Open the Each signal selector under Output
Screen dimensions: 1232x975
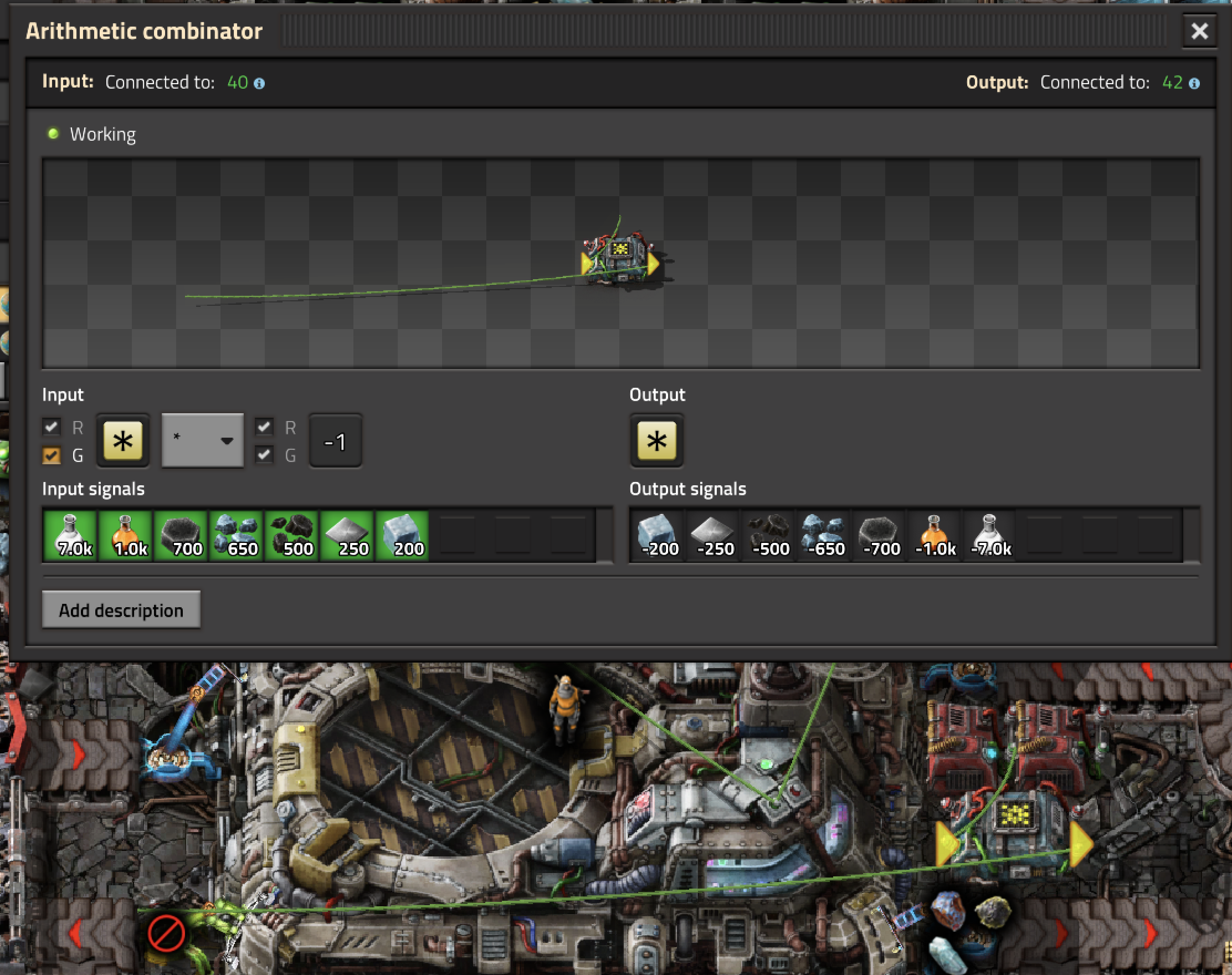656,441
